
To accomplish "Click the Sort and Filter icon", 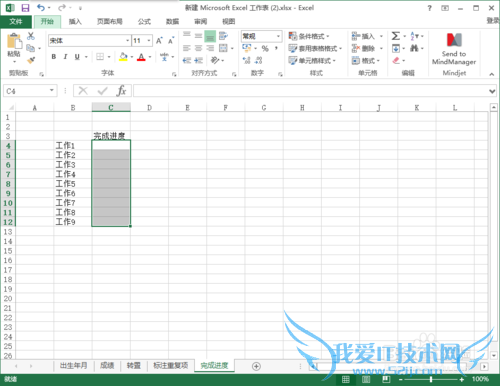I will [414, 36].
